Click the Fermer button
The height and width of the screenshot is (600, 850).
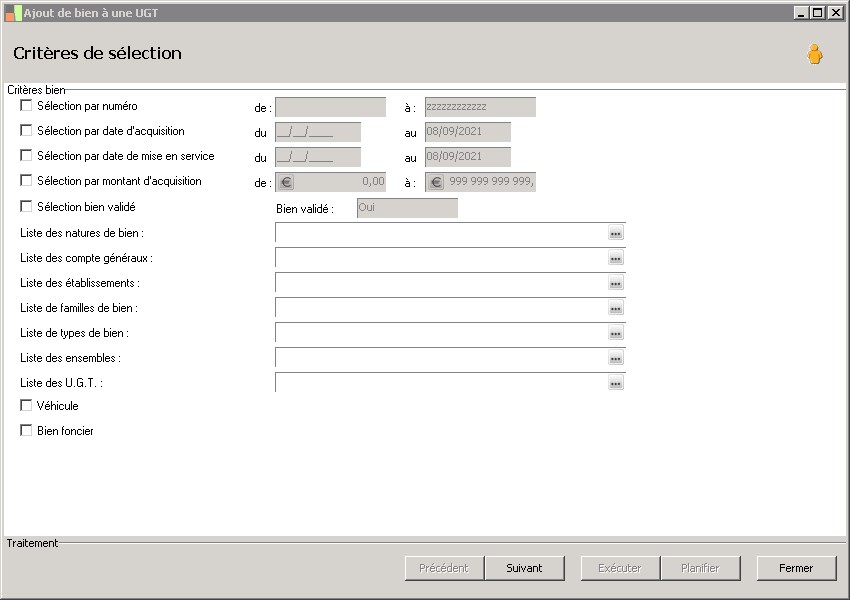click(x=796, y=568)
